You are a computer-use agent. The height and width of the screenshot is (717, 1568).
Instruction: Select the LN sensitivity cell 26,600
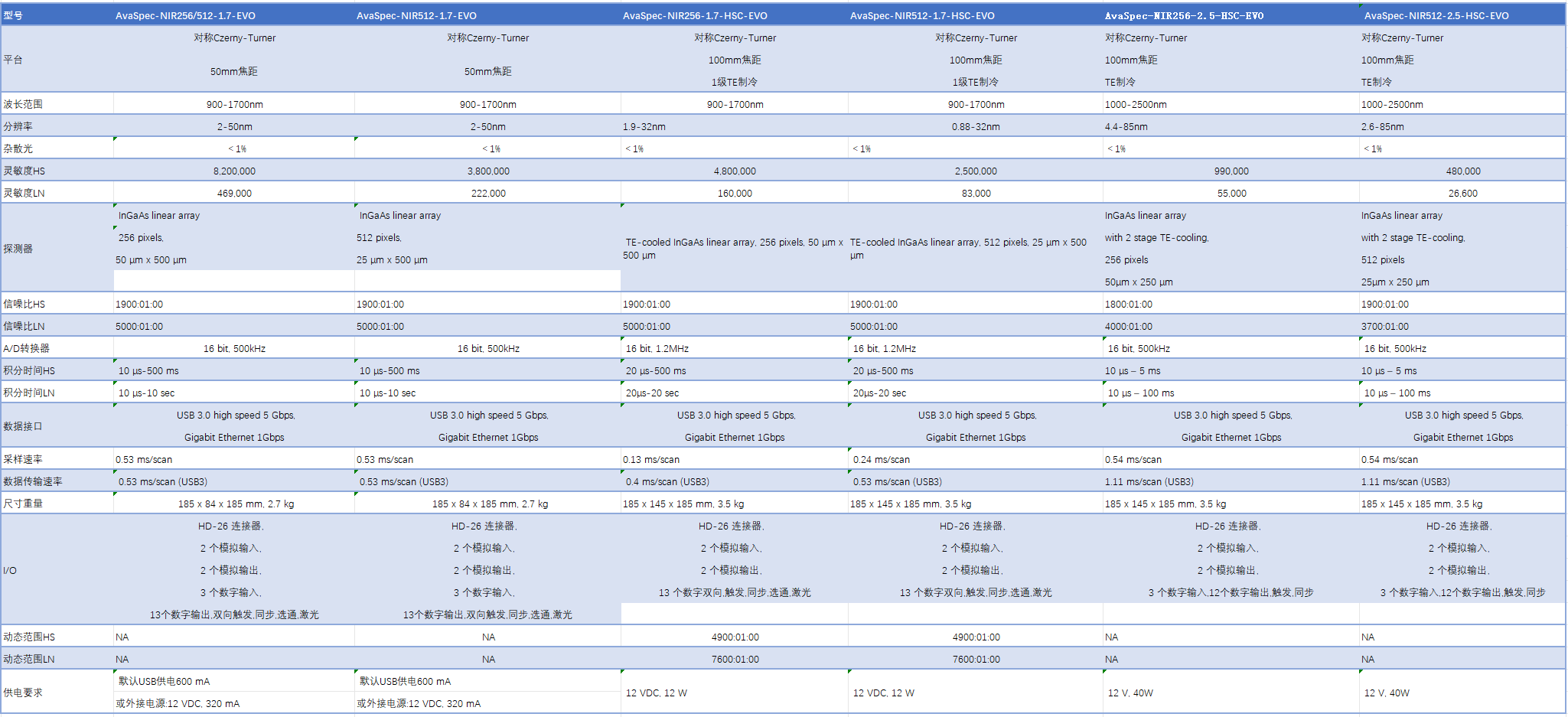1462,193
